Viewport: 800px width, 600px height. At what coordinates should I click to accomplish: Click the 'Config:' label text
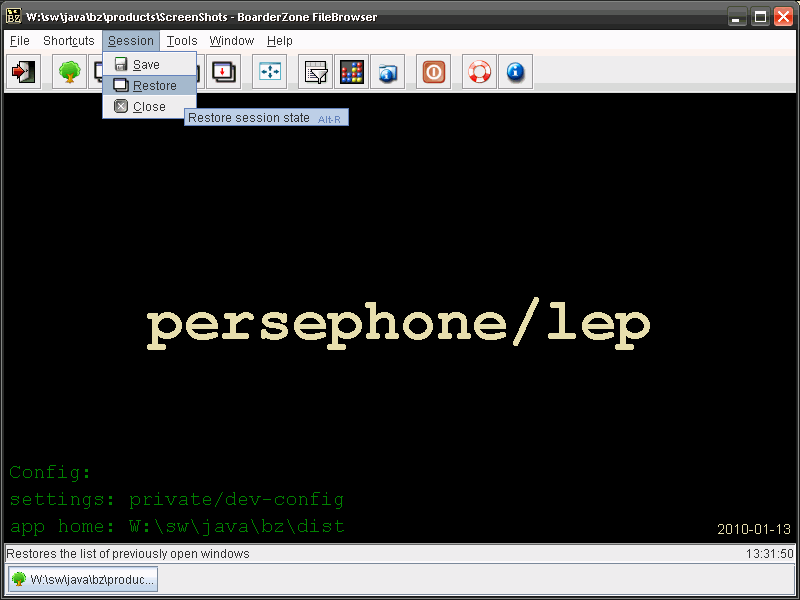(x=49, y=473)
